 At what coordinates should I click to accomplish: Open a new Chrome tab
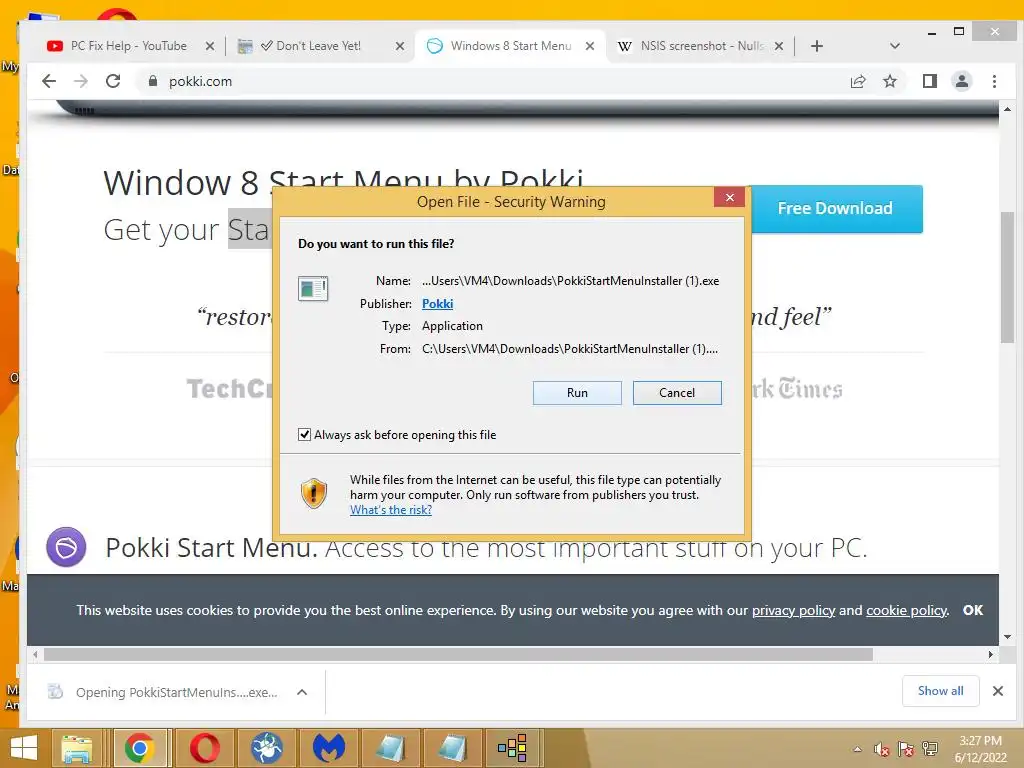816,46
